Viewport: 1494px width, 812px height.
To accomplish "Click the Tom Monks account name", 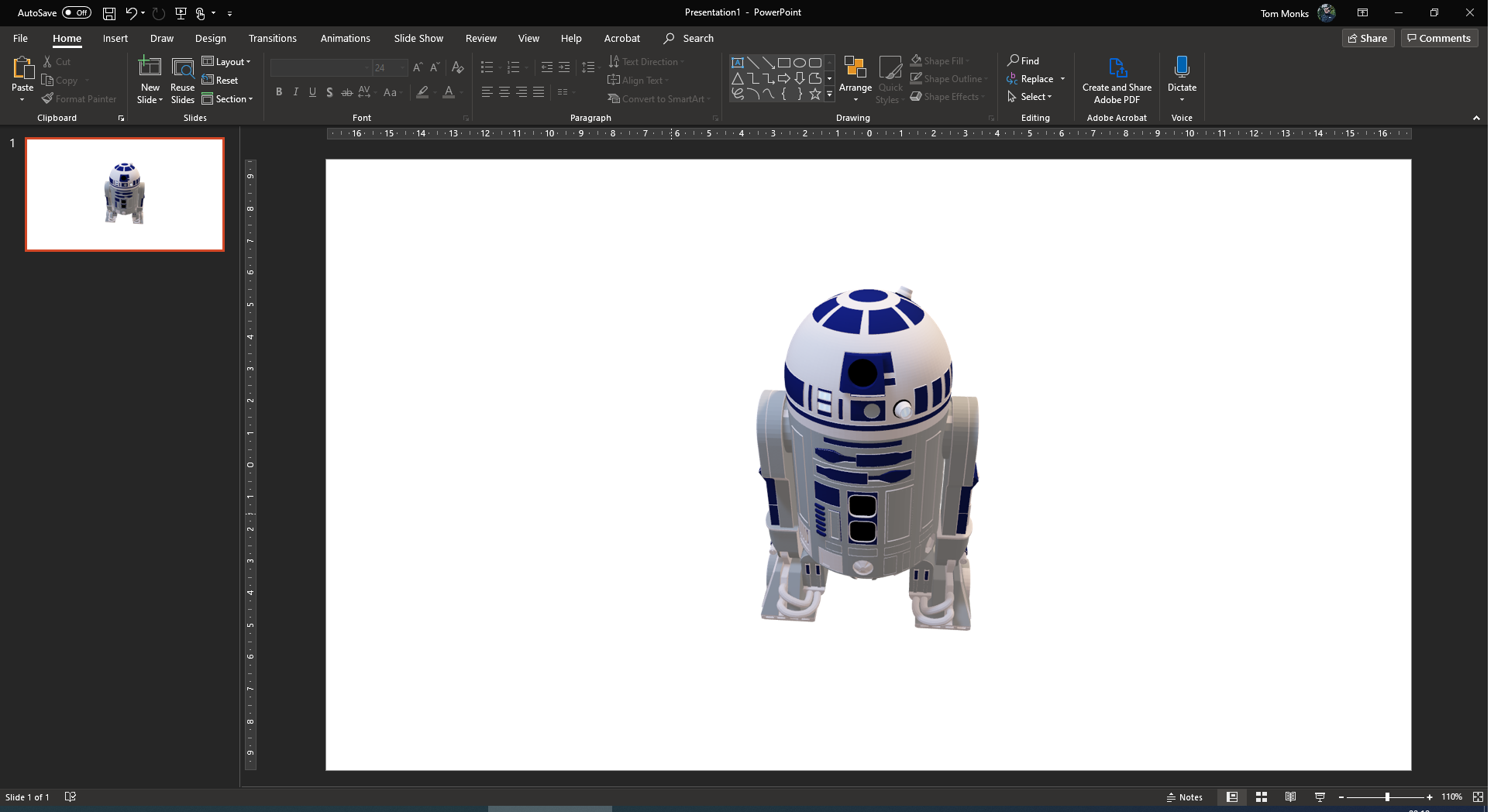I will [1284, 13].
